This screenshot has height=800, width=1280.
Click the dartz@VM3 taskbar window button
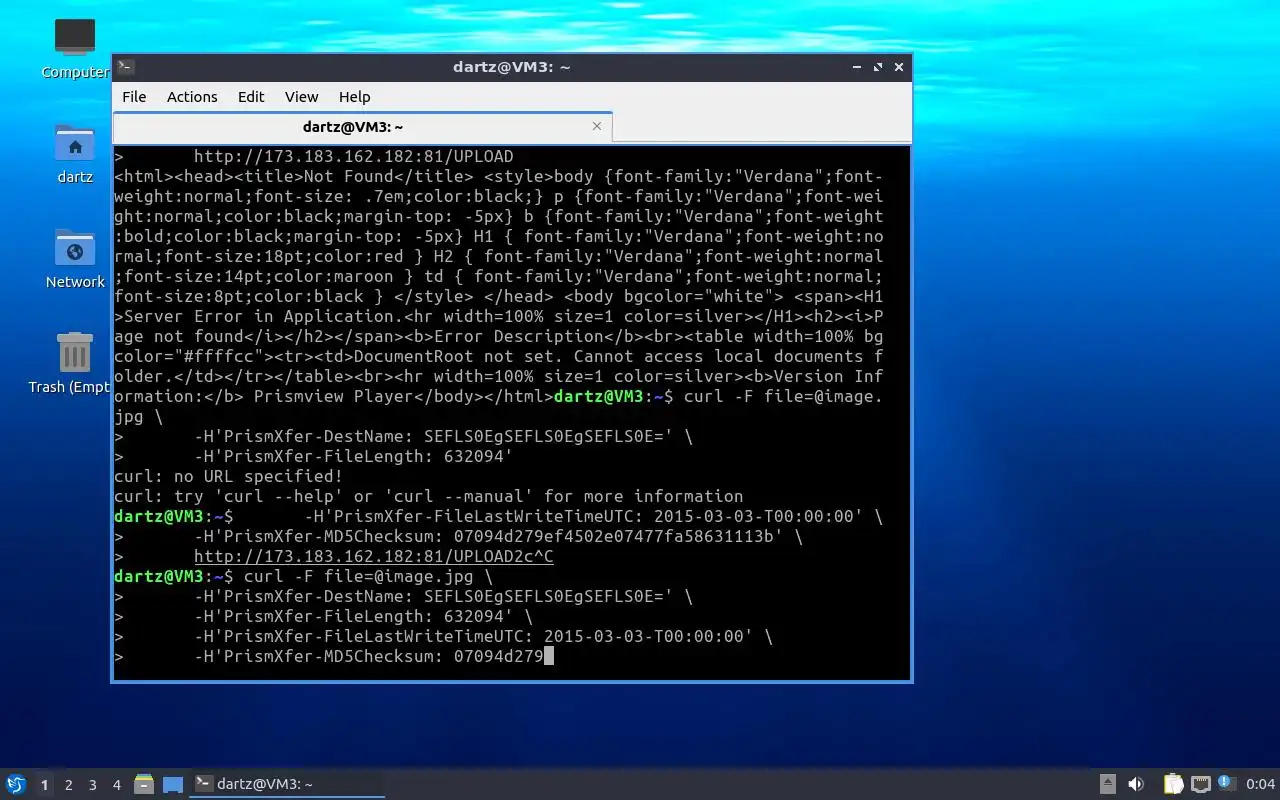288,784
